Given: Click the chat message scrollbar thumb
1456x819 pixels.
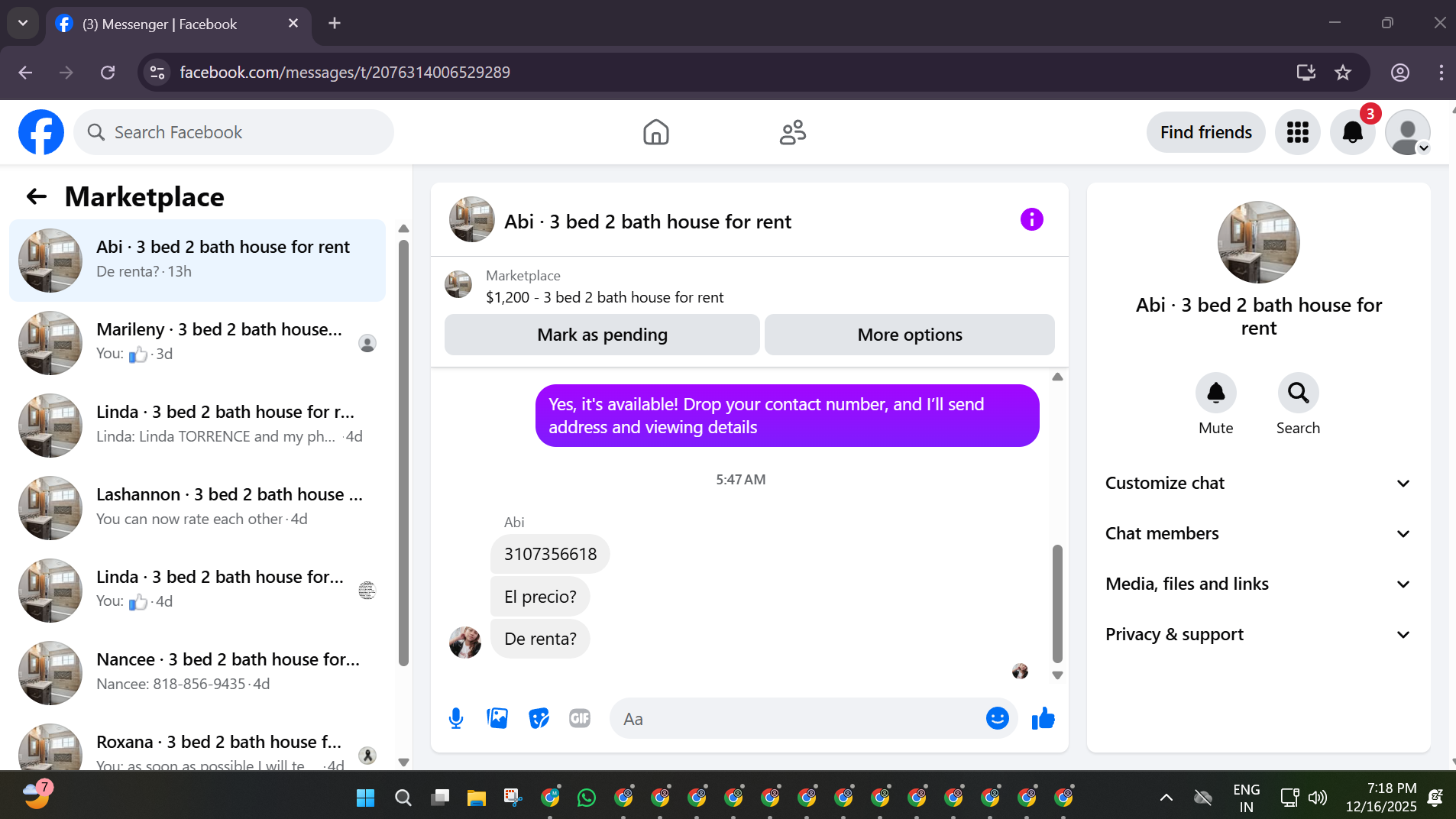Looking at the screenshot, I should (x=1057, y=604).
